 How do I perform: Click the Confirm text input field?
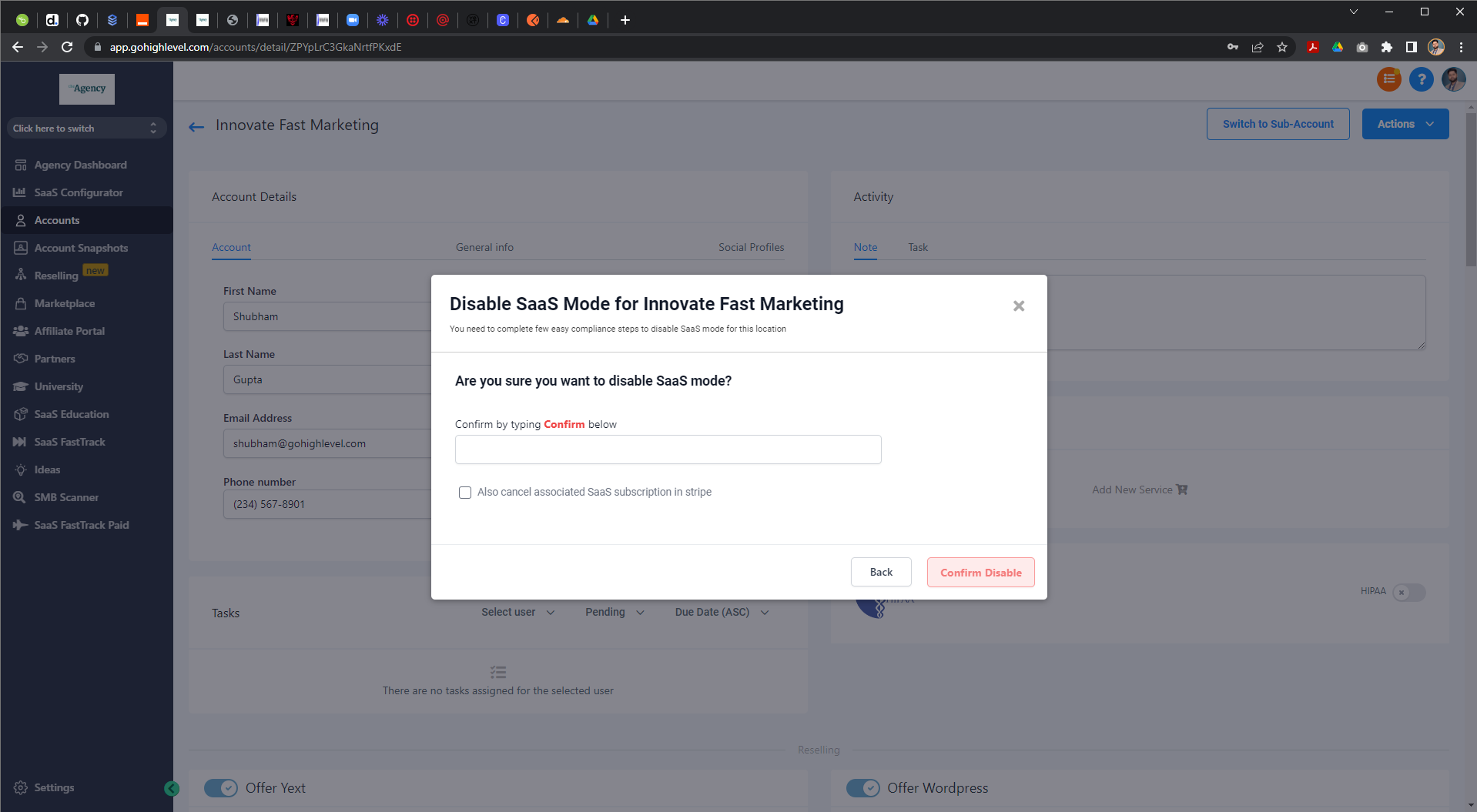668,449
